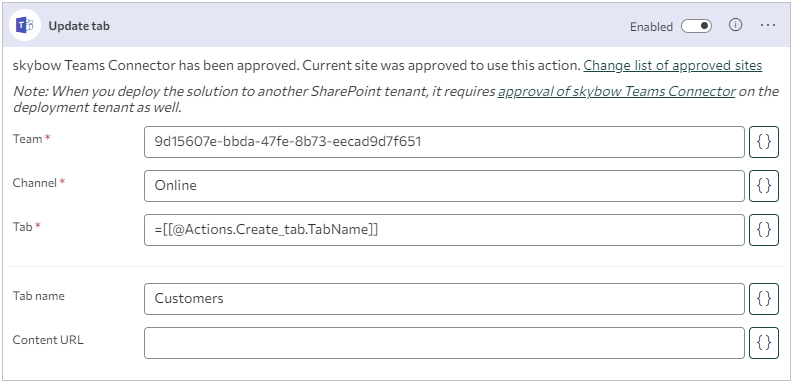Focus the Tab field with Create_tab.TabName expression
The image size is (793, 383).
[x=444, y=230]
